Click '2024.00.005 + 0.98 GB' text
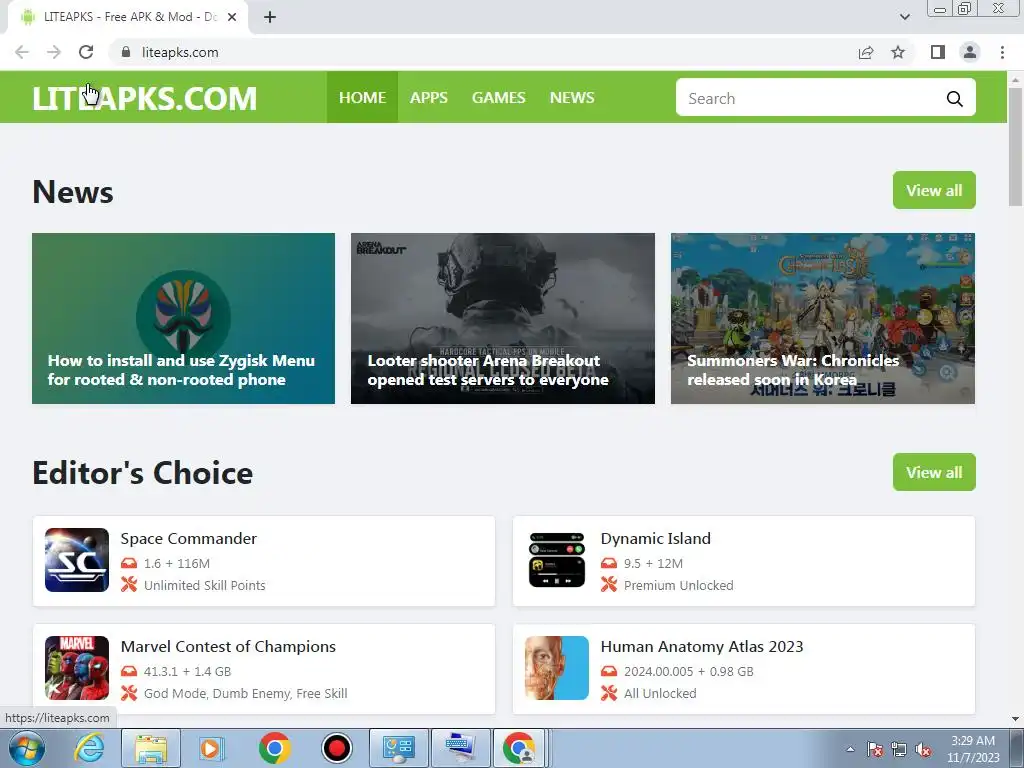 click(689, 671)
